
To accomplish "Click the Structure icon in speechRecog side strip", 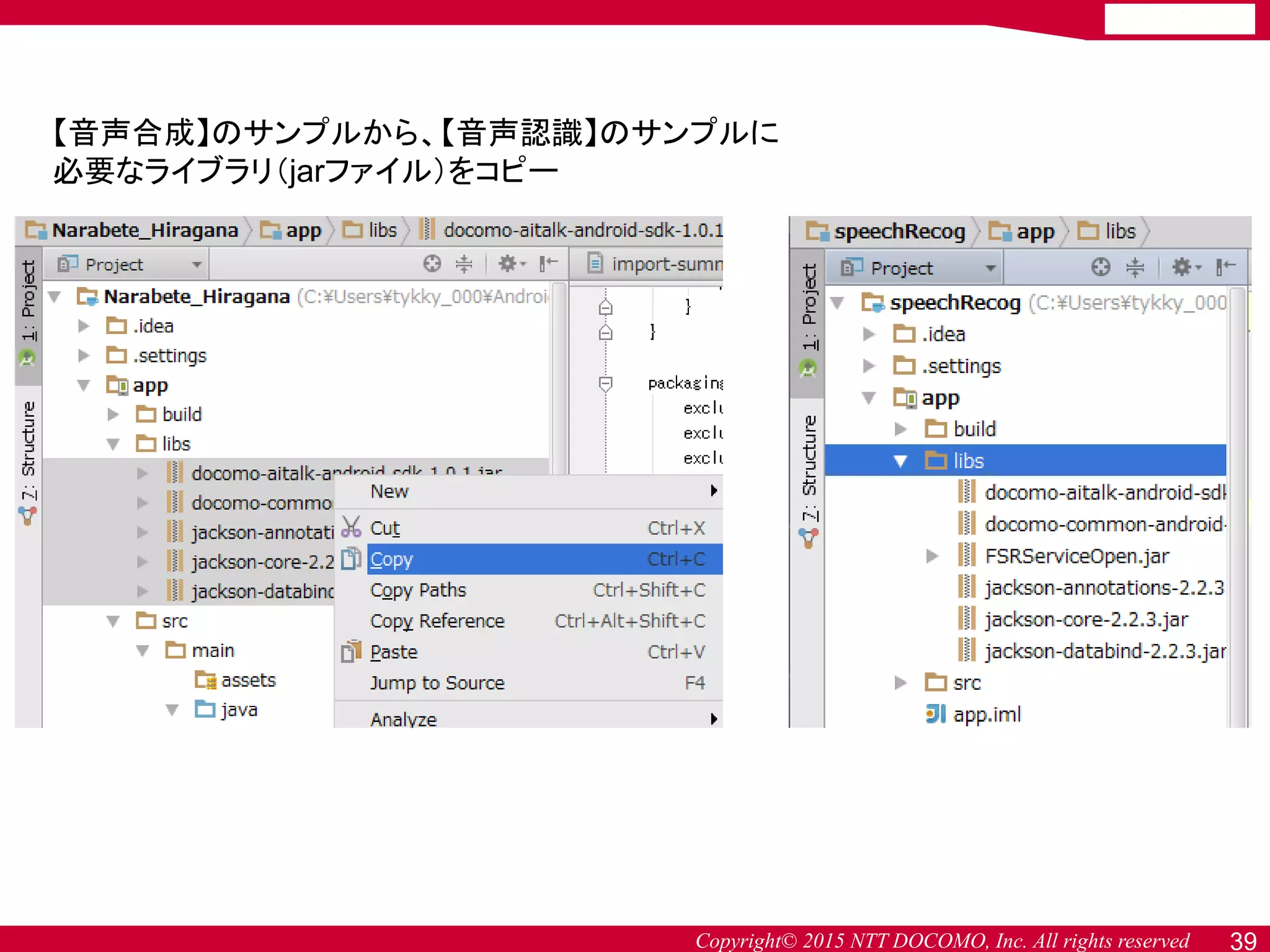I will coord(807,537).
